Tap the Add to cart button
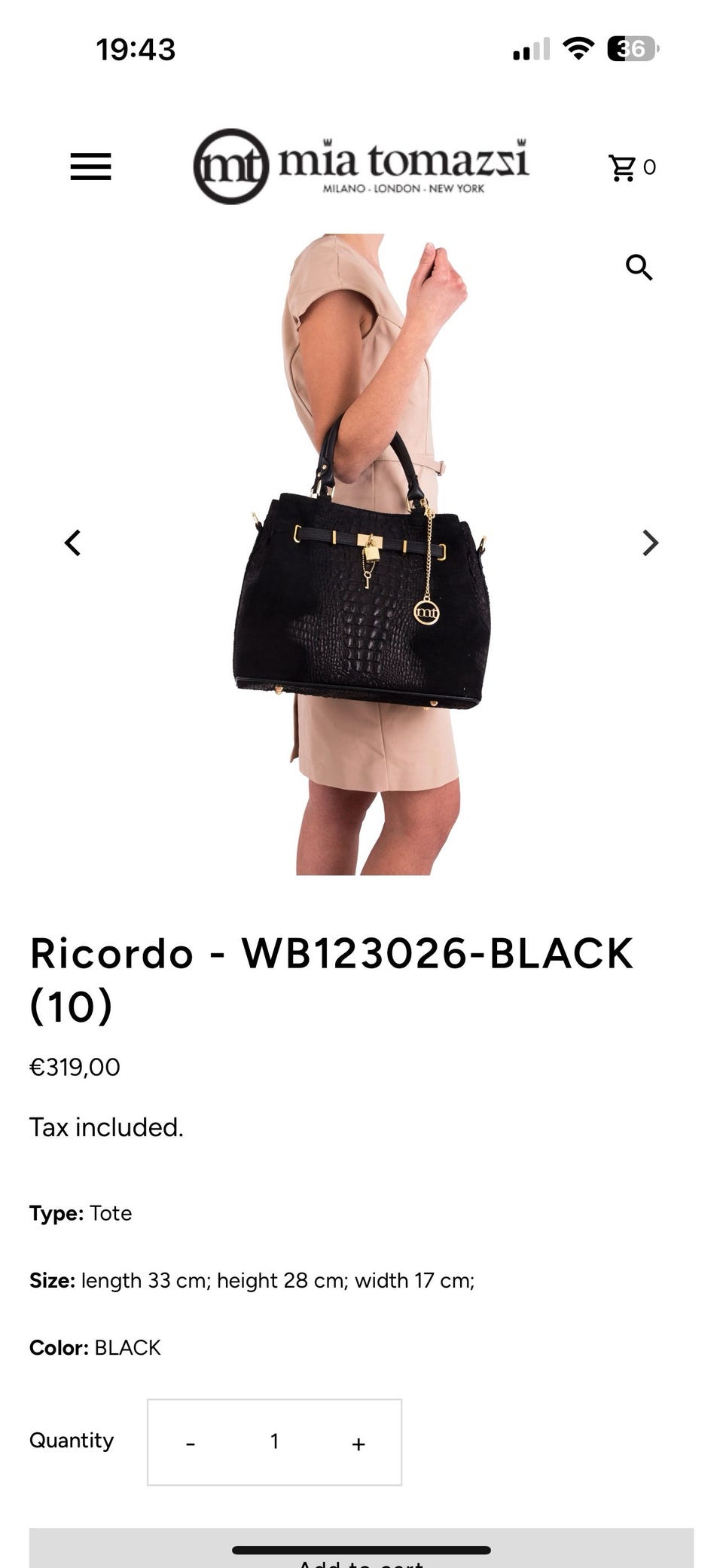Screen dimensions: 723x1568 tap(361, 1548)
